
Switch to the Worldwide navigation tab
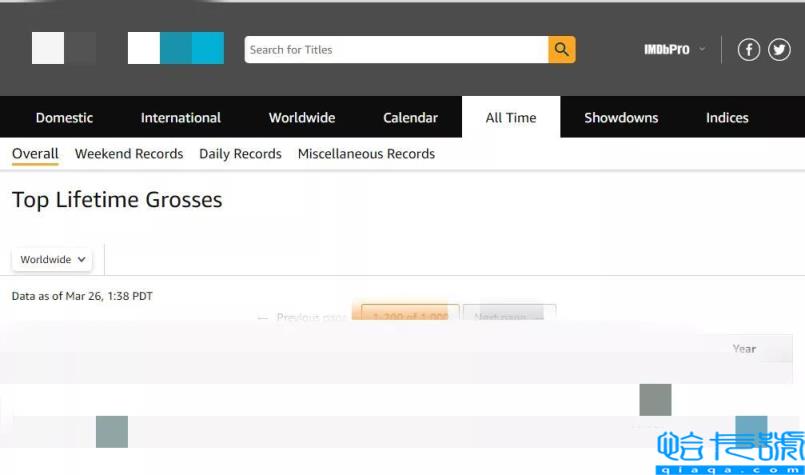point(302,118)
